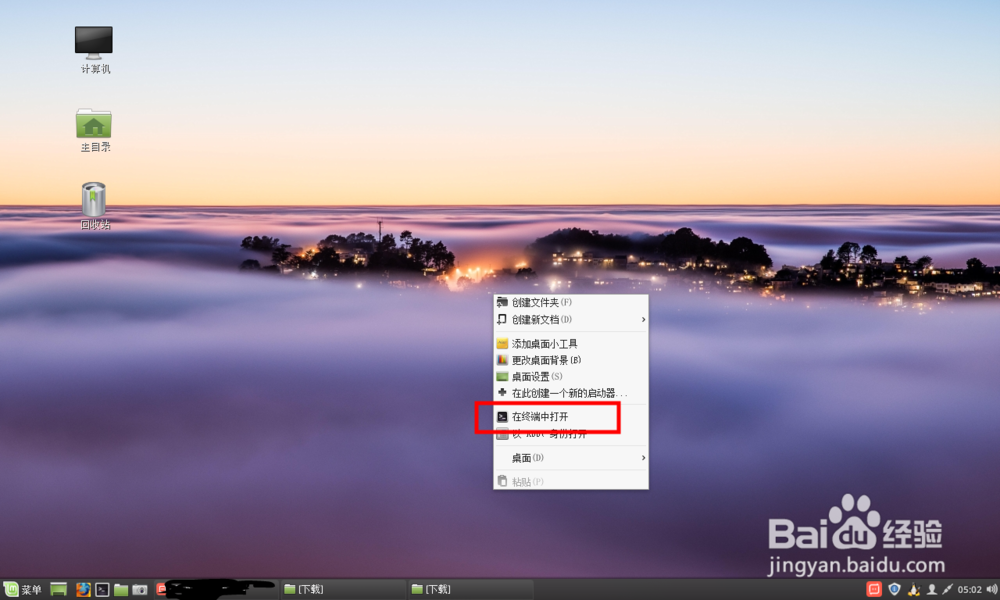This screenshot has height=600, width=1000.
Task: Click the network icon in the system tray
Action: (947, 589)
